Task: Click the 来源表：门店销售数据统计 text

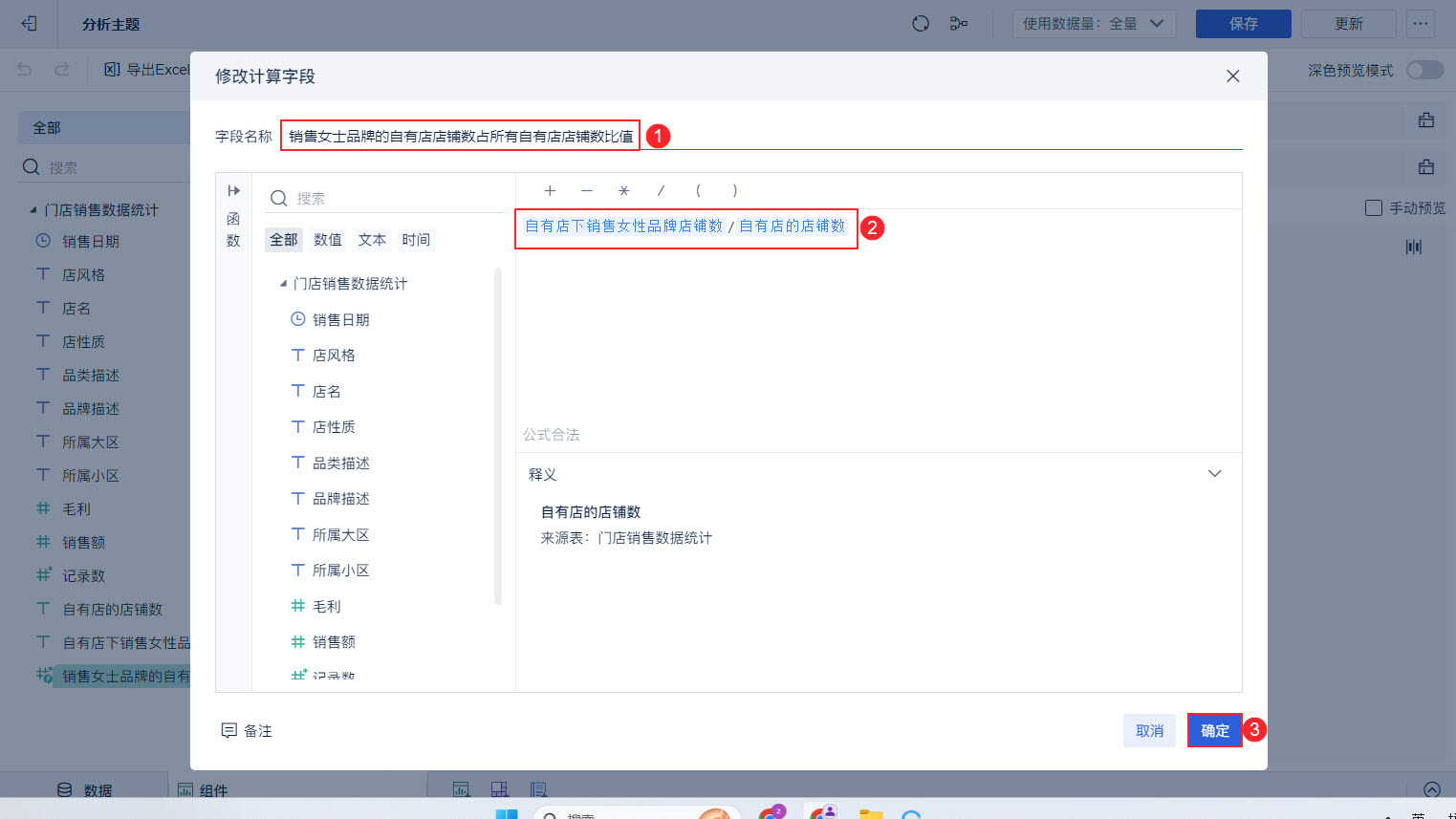Action: coord(626,538)
